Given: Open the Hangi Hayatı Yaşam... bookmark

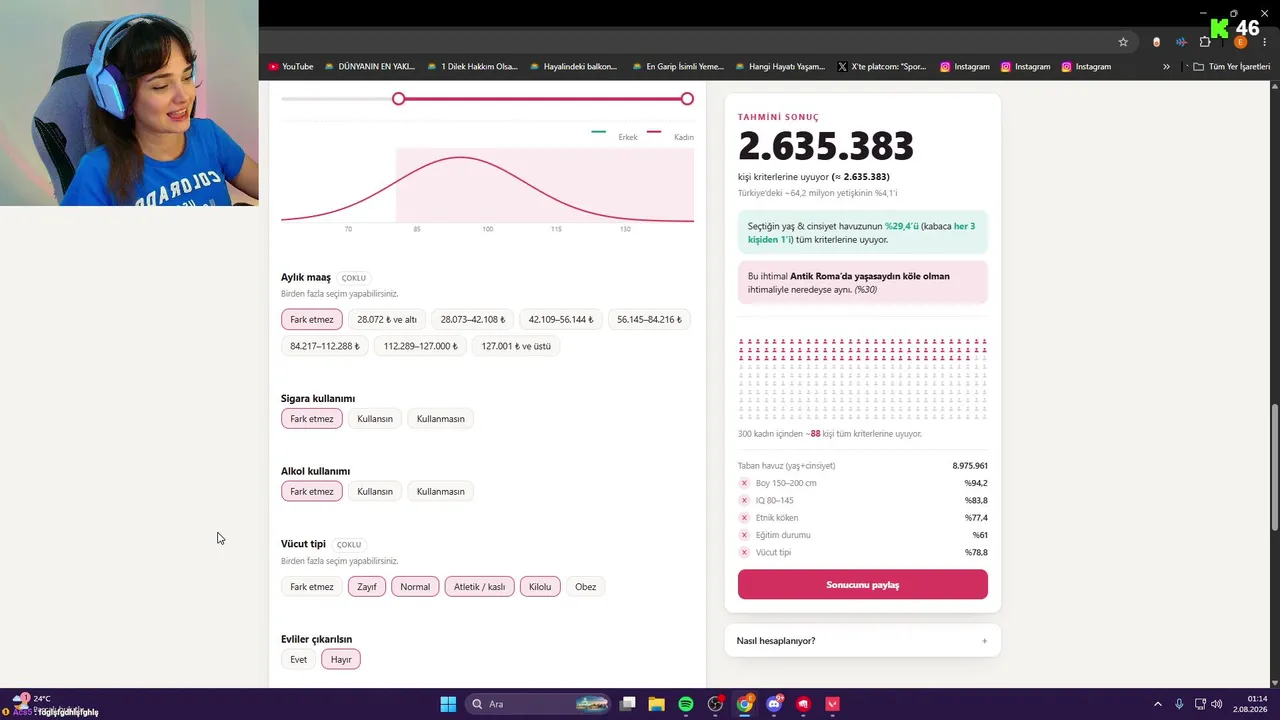Looking at the screenshot, I should 780,67.
